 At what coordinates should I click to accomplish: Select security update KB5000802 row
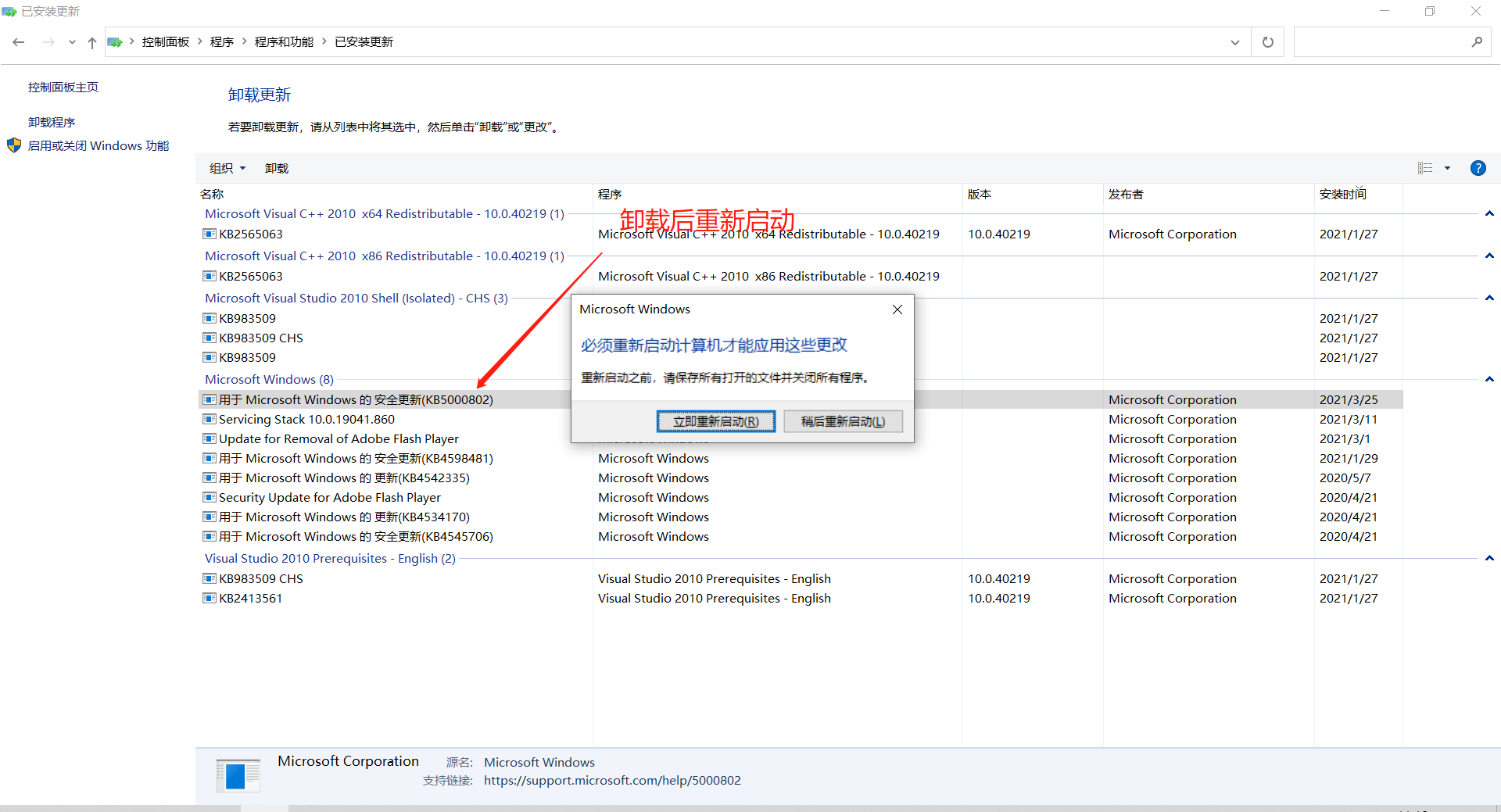801,399
